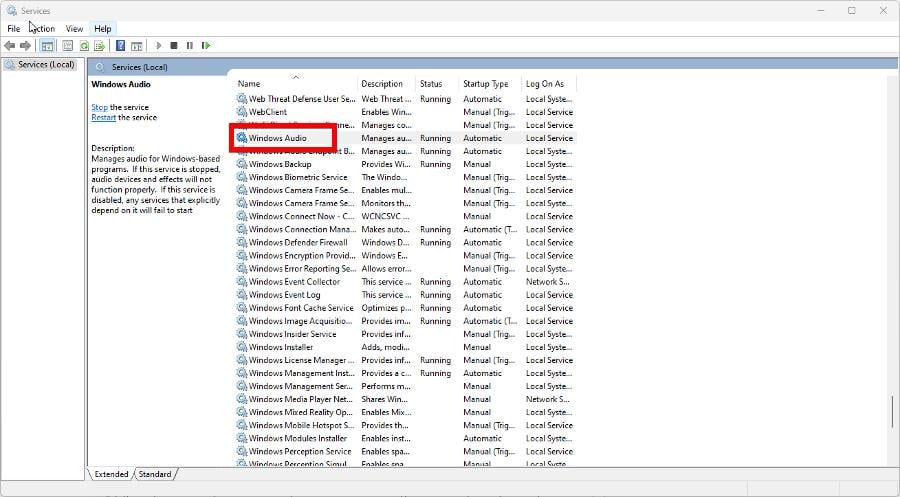Click the gear icon beside Windows Insider Service
The height and width of the screenshot is (497, 900).
pyautogui.click(x=242, y=334)
